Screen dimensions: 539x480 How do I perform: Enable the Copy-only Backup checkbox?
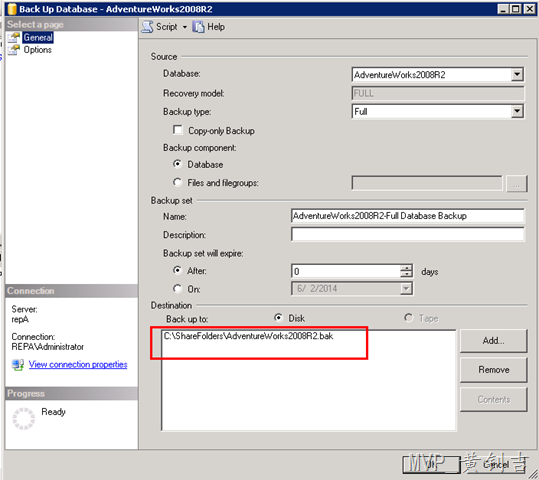(x=178, y=130)
